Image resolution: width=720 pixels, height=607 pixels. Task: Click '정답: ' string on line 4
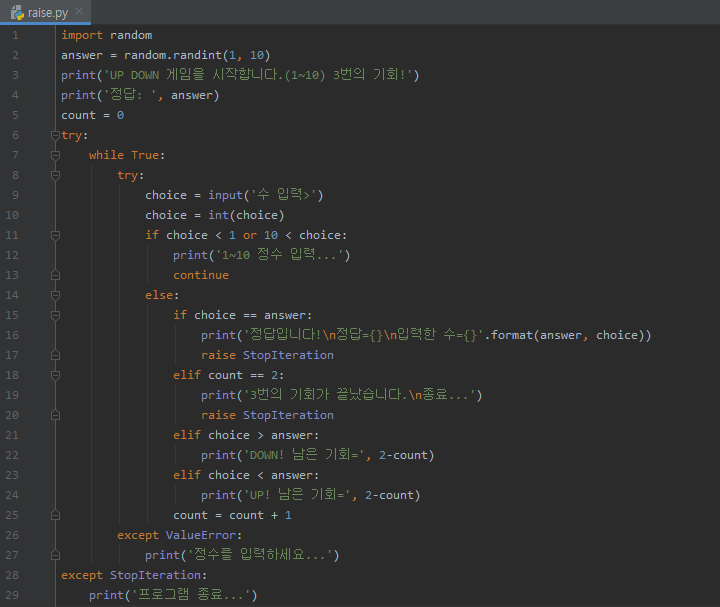click(x=130, y=95)
